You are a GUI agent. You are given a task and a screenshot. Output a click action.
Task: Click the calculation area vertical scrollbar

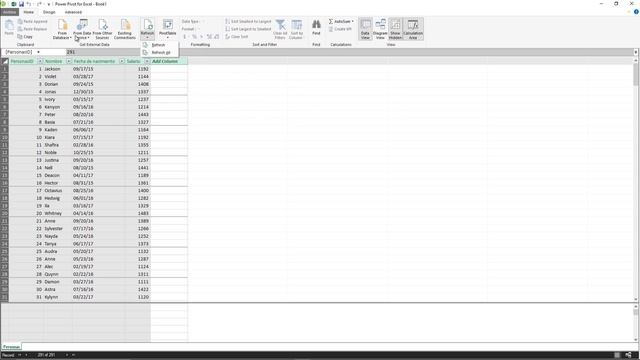(636, 322)
